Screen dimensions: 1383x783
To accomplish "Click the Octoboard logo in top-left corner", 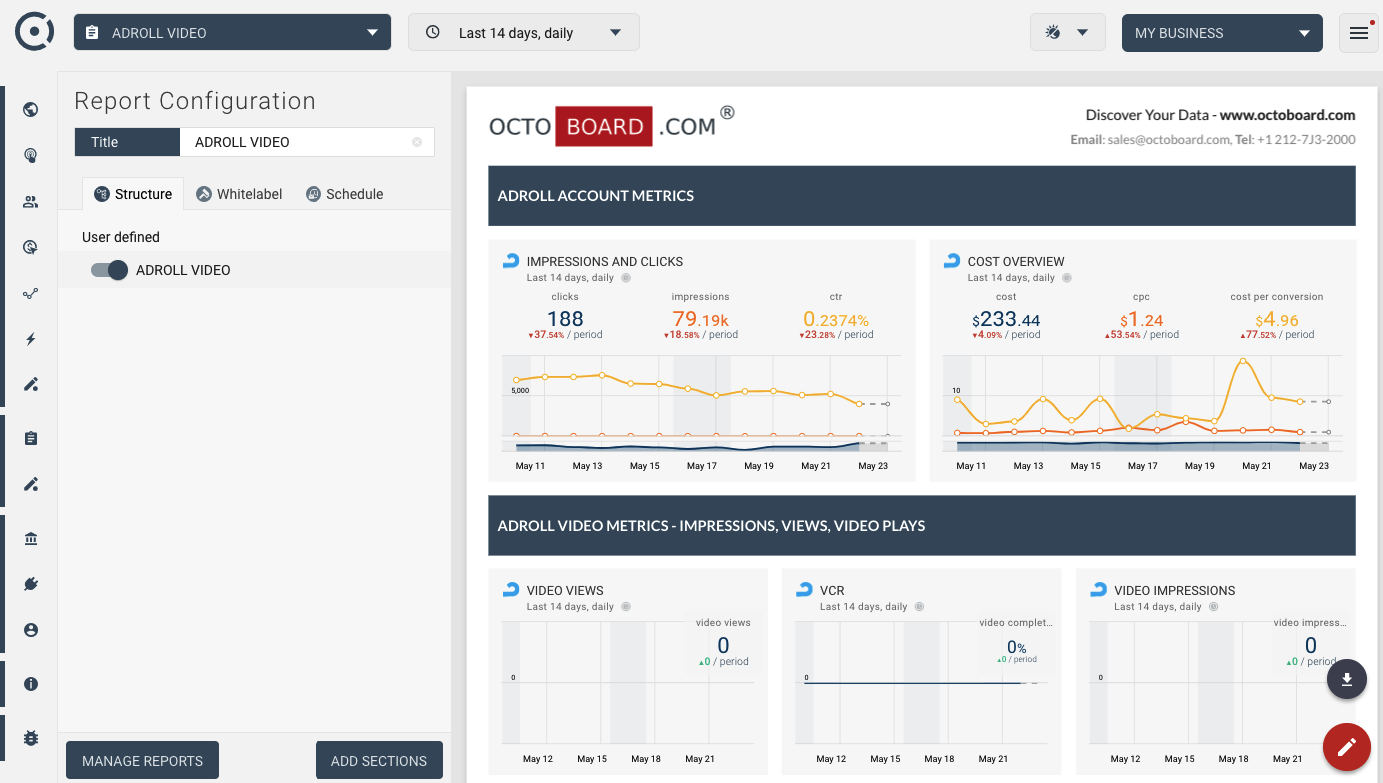I will tap(34, 32).
